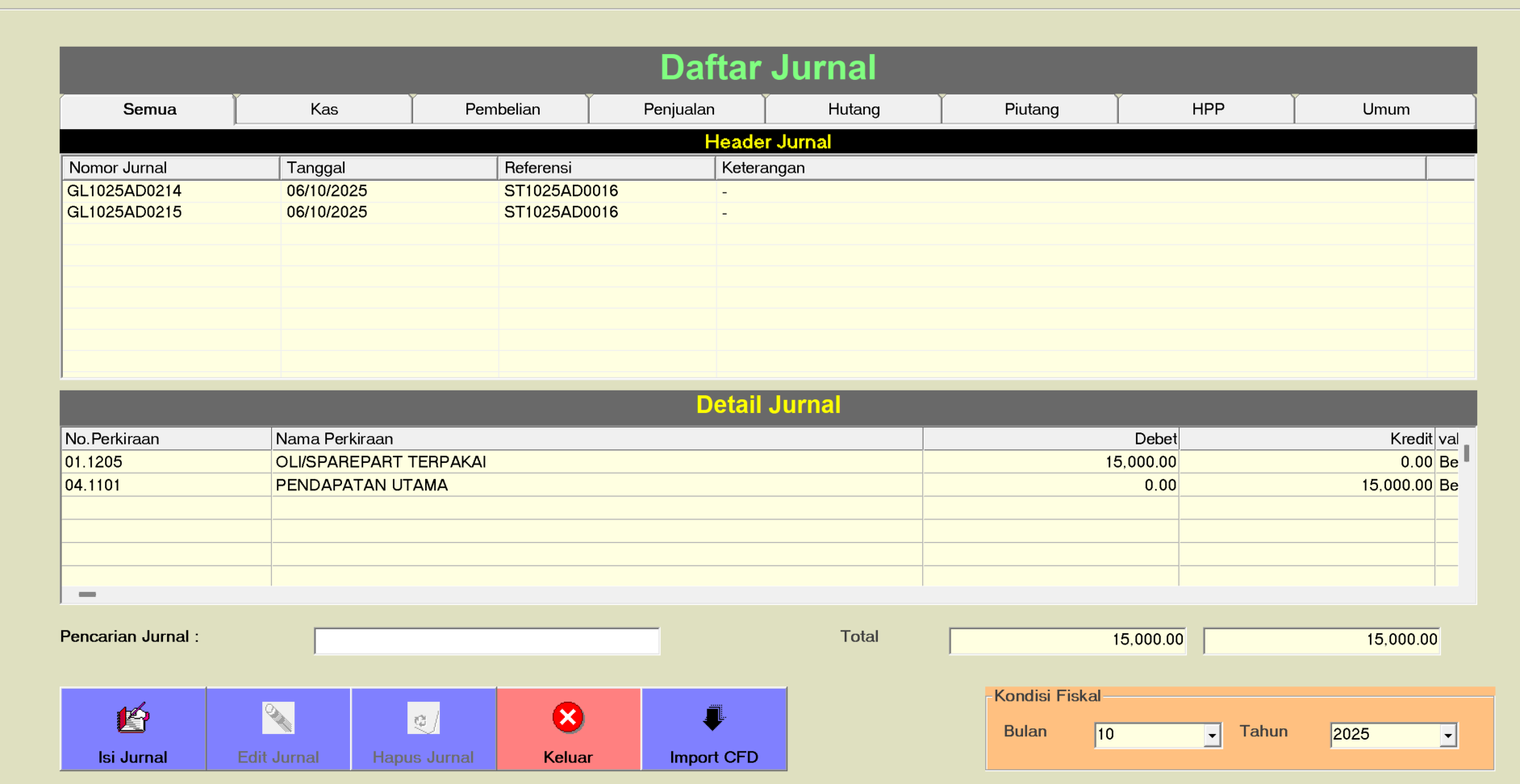
Task: Go to the Hutang tab
Action: [x=854, y=110]
